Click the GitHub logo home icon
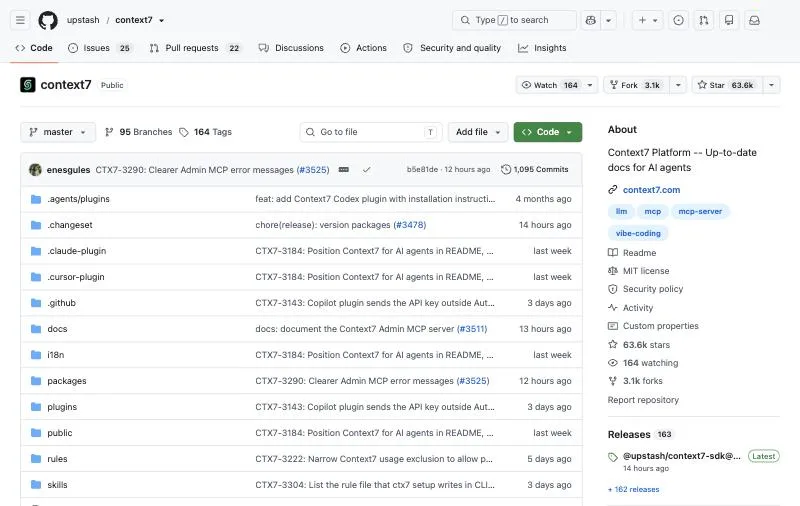 48,20
